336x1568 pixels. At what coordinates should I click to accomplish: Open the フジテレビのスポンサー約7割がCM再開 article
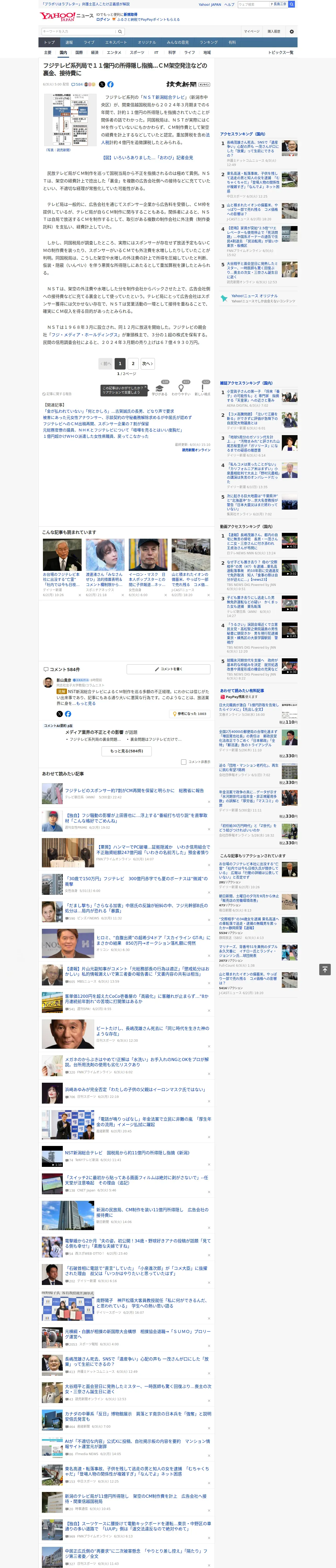(134, 791)
